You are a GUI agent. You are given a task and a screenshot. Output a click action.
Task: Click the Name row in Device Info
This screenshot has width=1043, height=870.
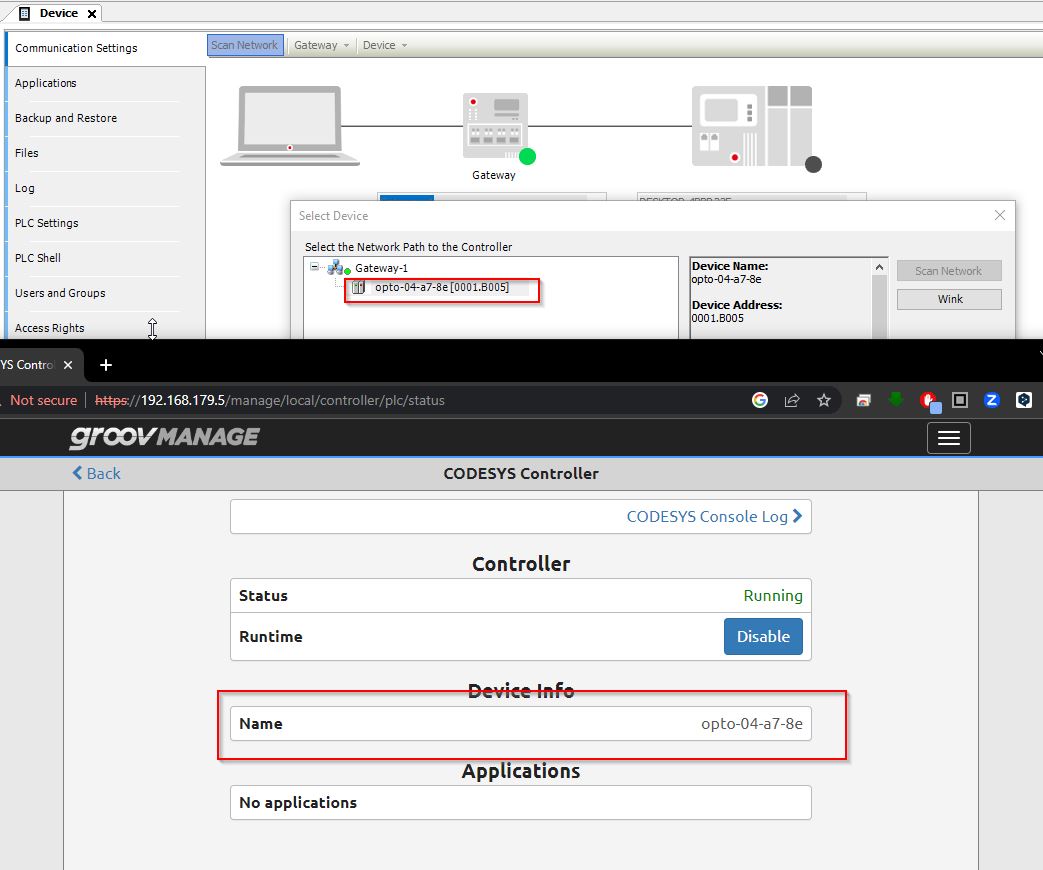point(521,724)
